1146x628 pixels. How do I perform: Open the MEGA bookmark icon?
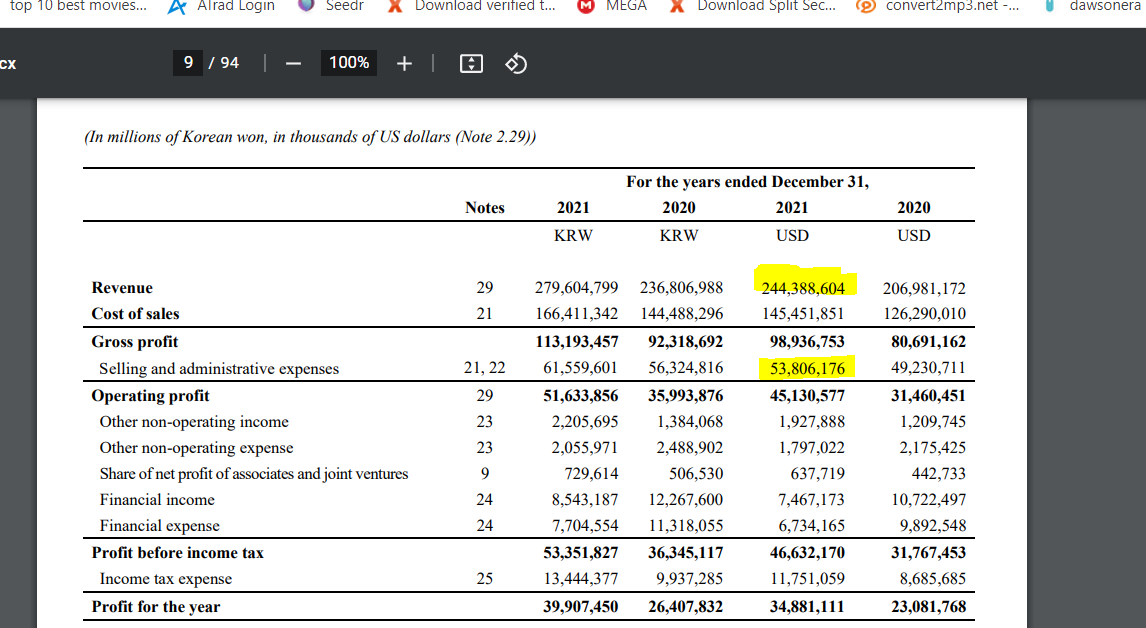coord(585,7)
